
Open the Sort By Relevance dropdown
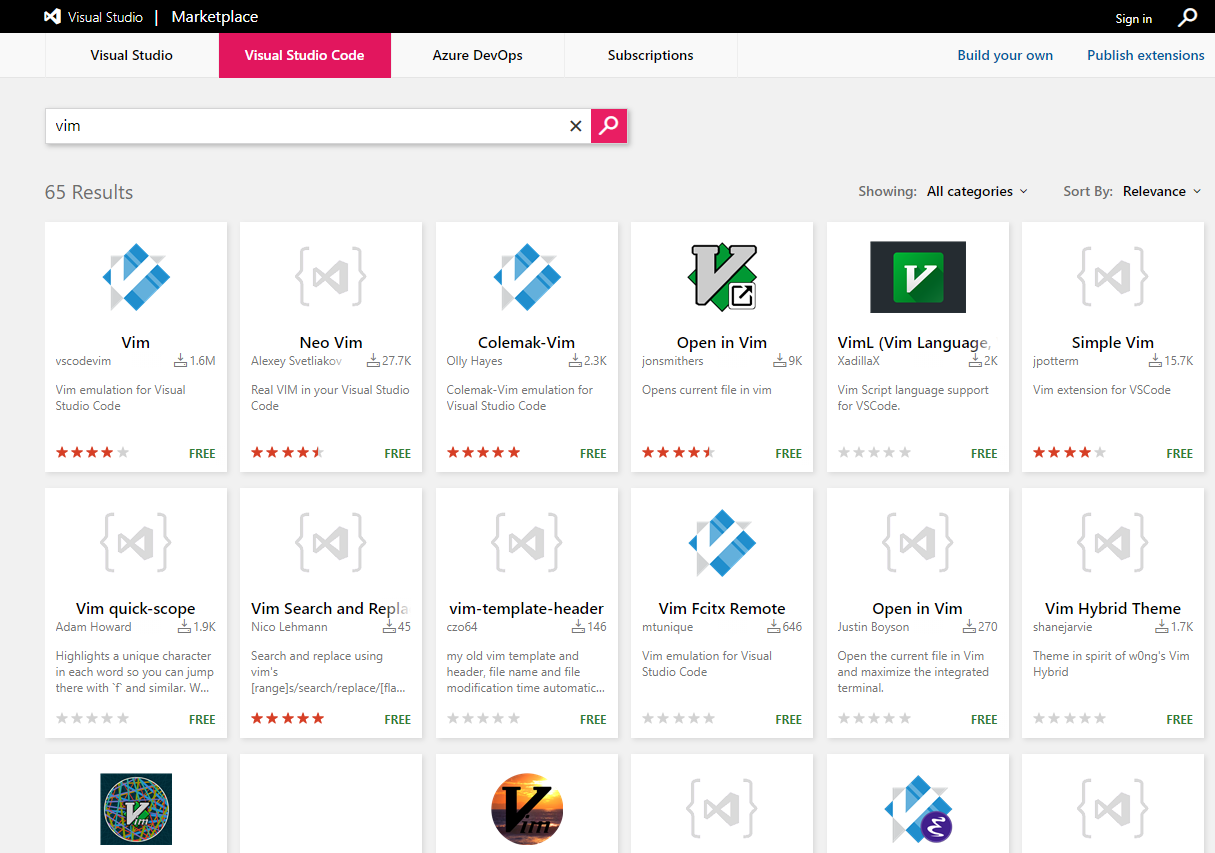click(x=1162, y=191)
